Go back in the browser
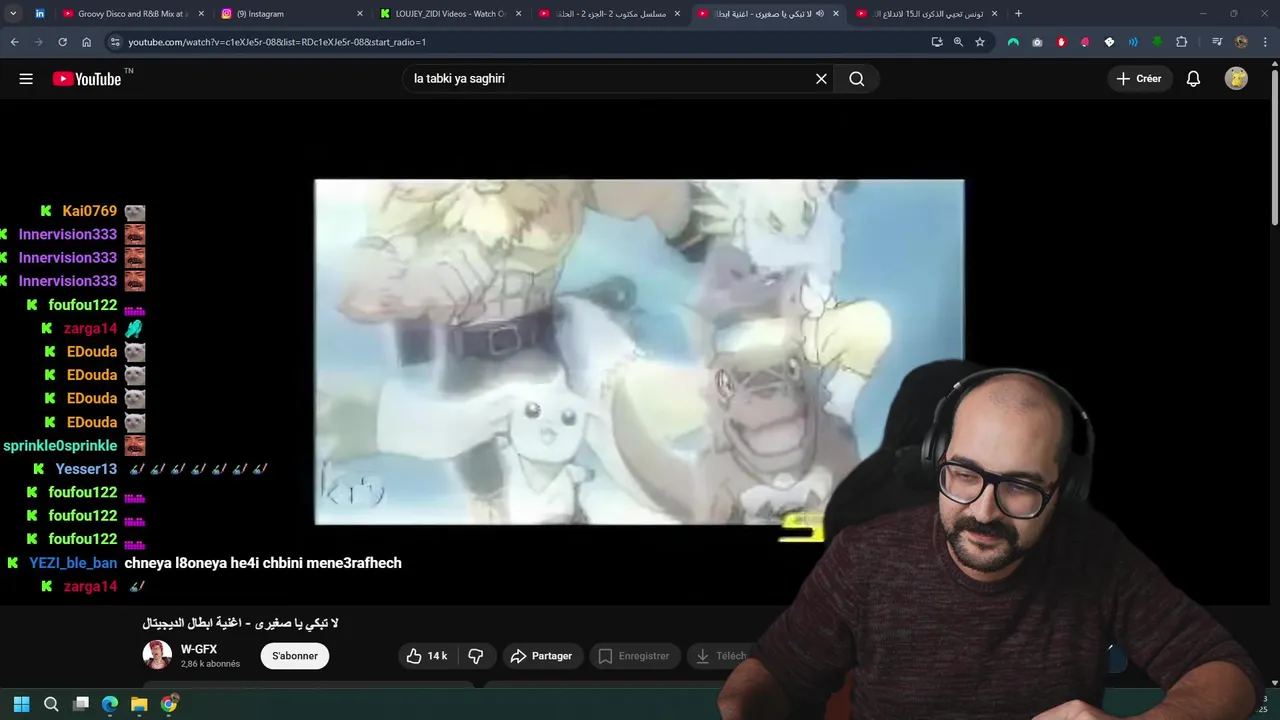 click(14, 42)
